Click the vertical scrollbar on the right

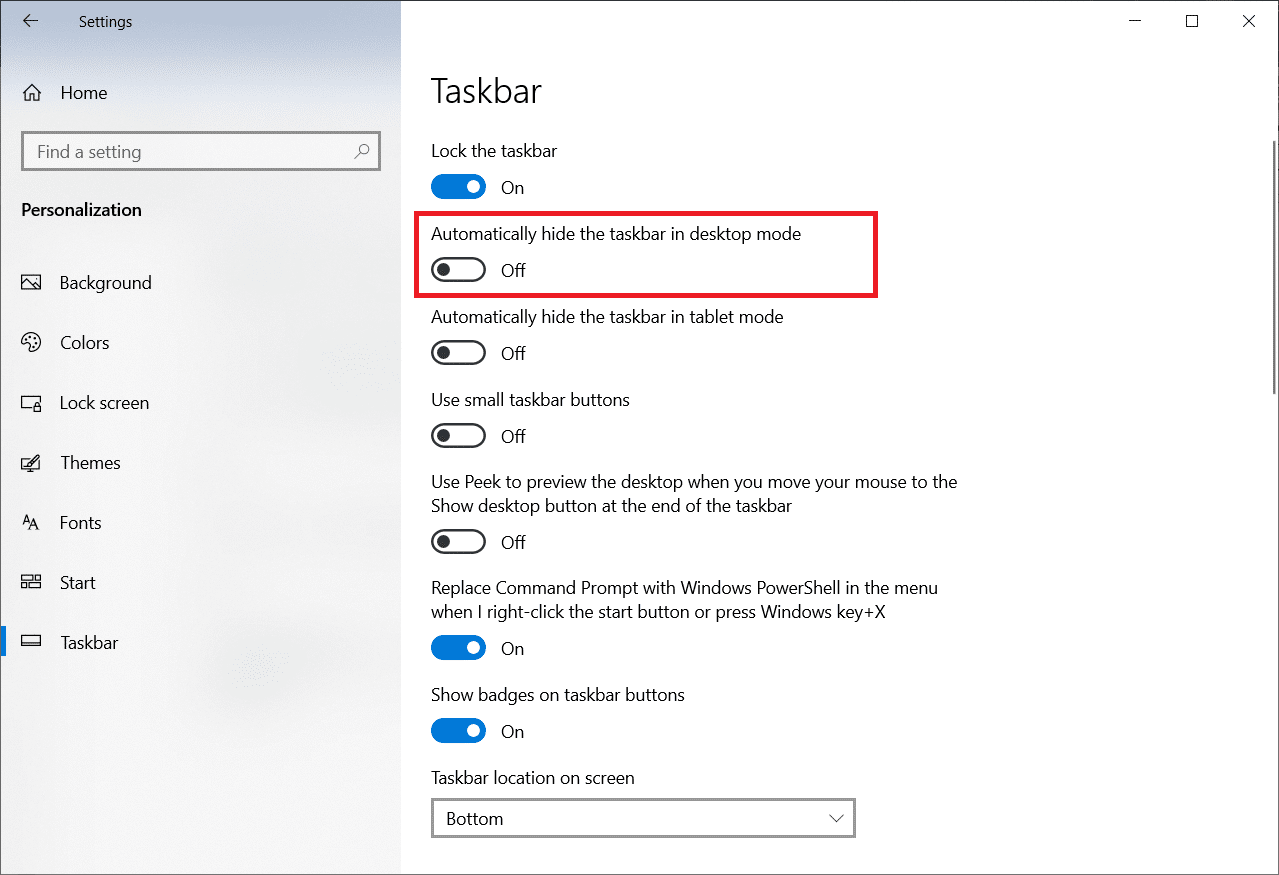pyautogui.click(x=1273, y=270)
